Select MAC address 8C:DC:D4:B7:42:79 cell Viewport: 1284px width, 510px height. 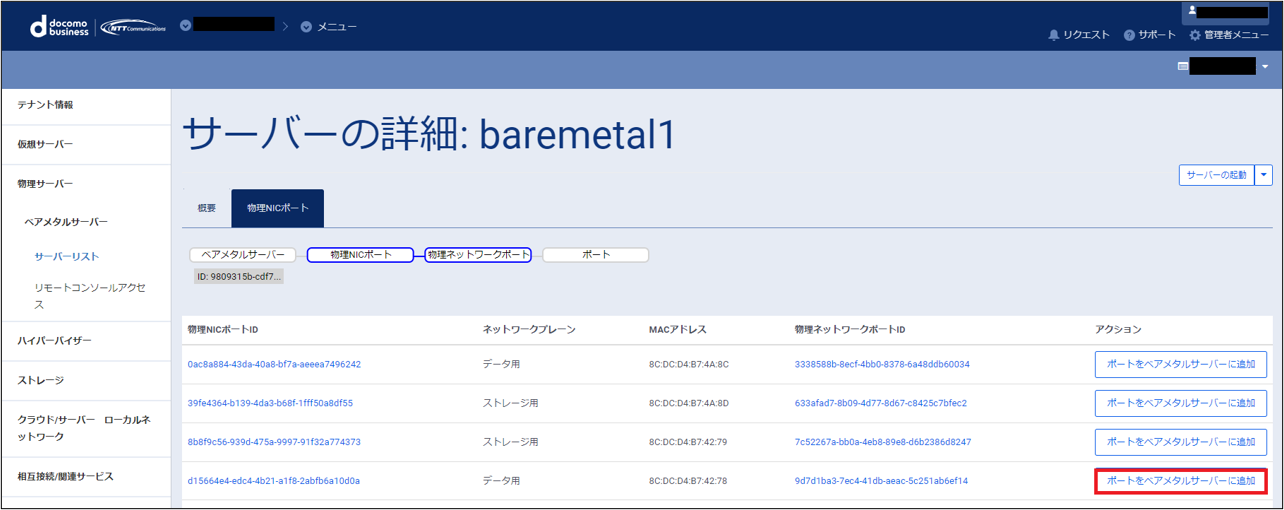coord(688,442)
